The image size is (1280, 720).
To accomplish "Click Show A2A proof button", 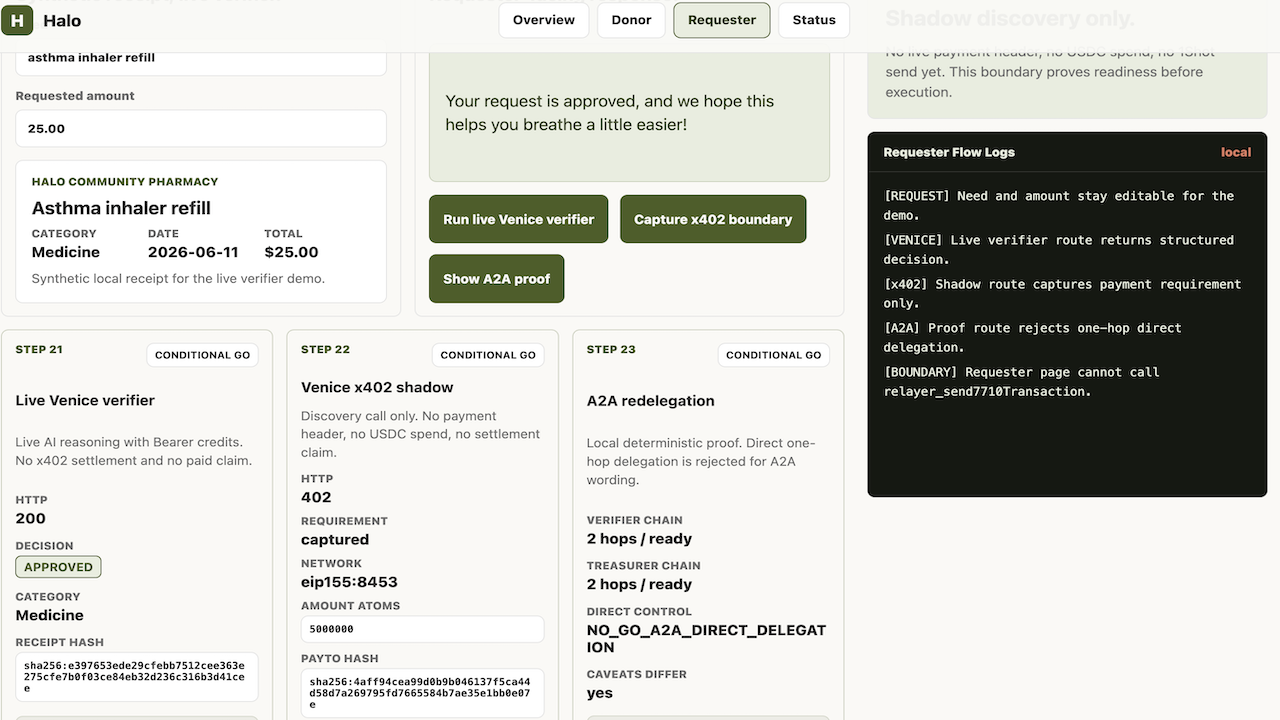I will pos(497,279).
